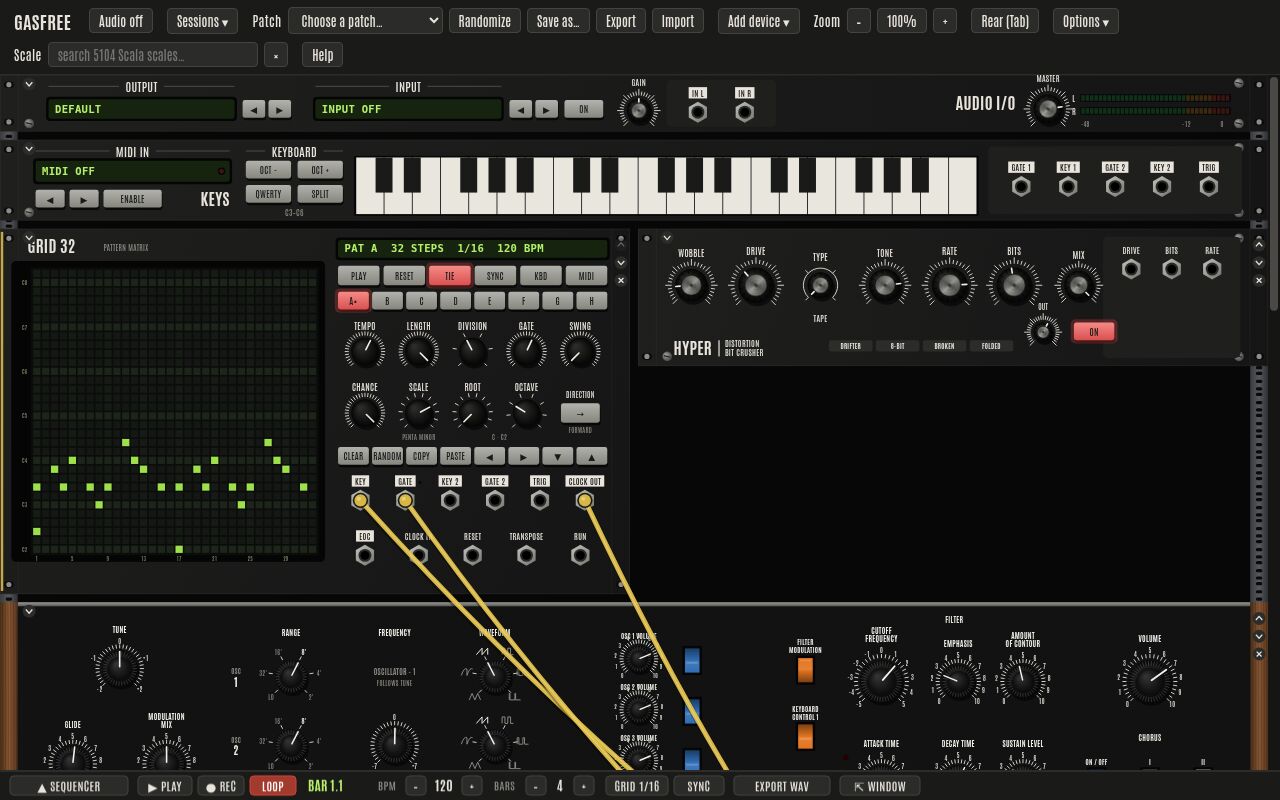Viewport: 1280px width, 800px height.
Task: Click the RUN input jack
Action: tap(580, 555)
